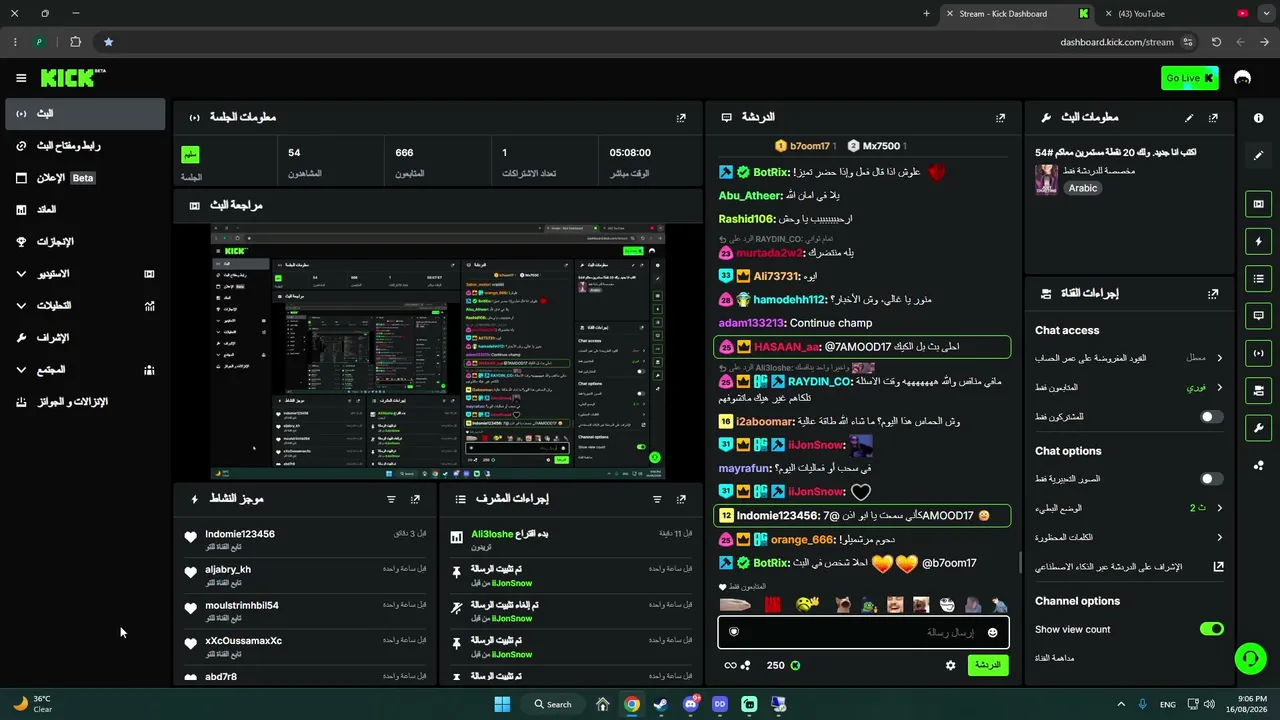Open adam133213's username in chat
Viewport: 1280px width, 720px height.
(x=753, y=323)
